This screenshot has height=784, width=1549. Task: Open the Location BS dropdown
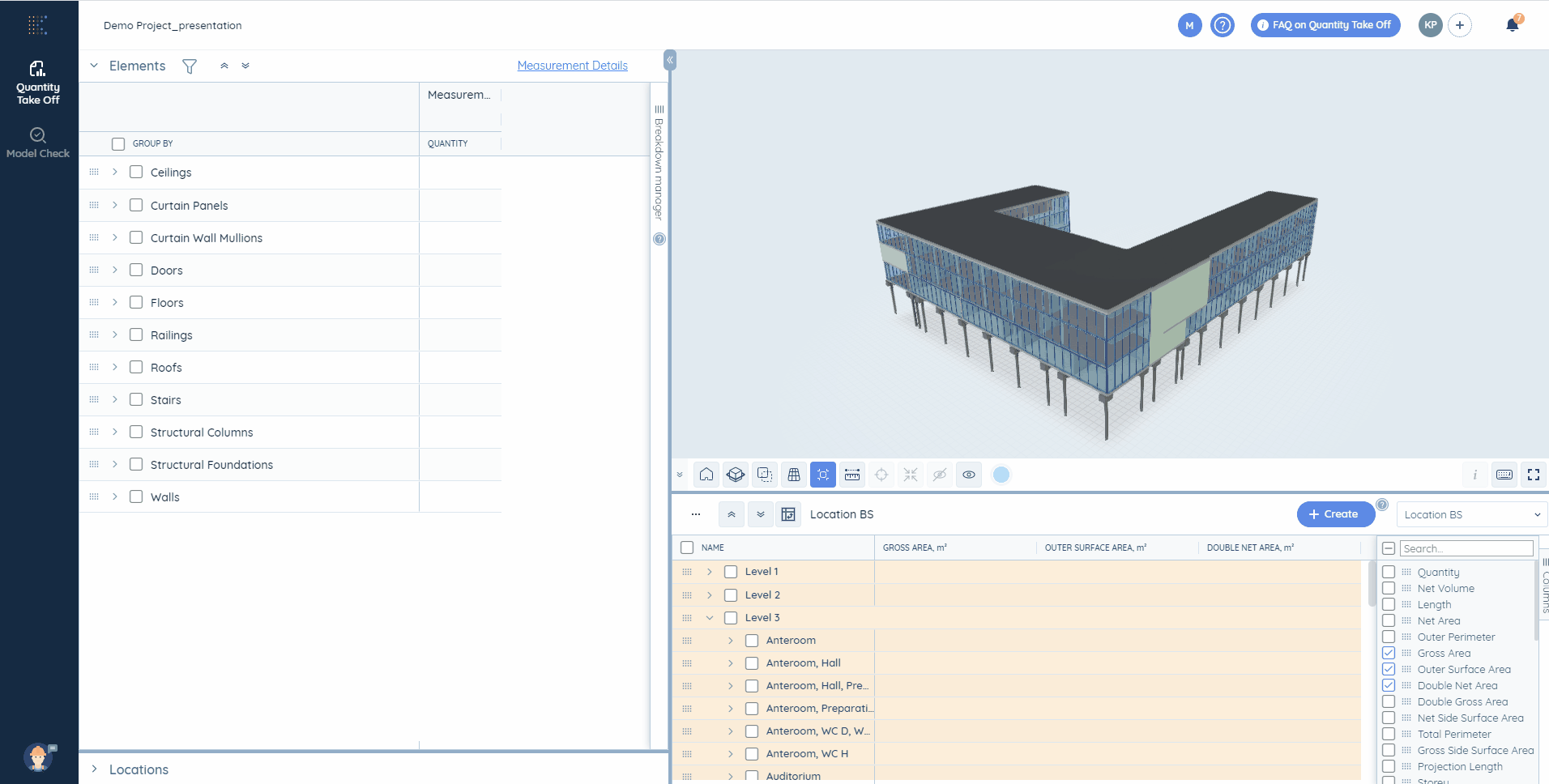[x=1472, y=514]
